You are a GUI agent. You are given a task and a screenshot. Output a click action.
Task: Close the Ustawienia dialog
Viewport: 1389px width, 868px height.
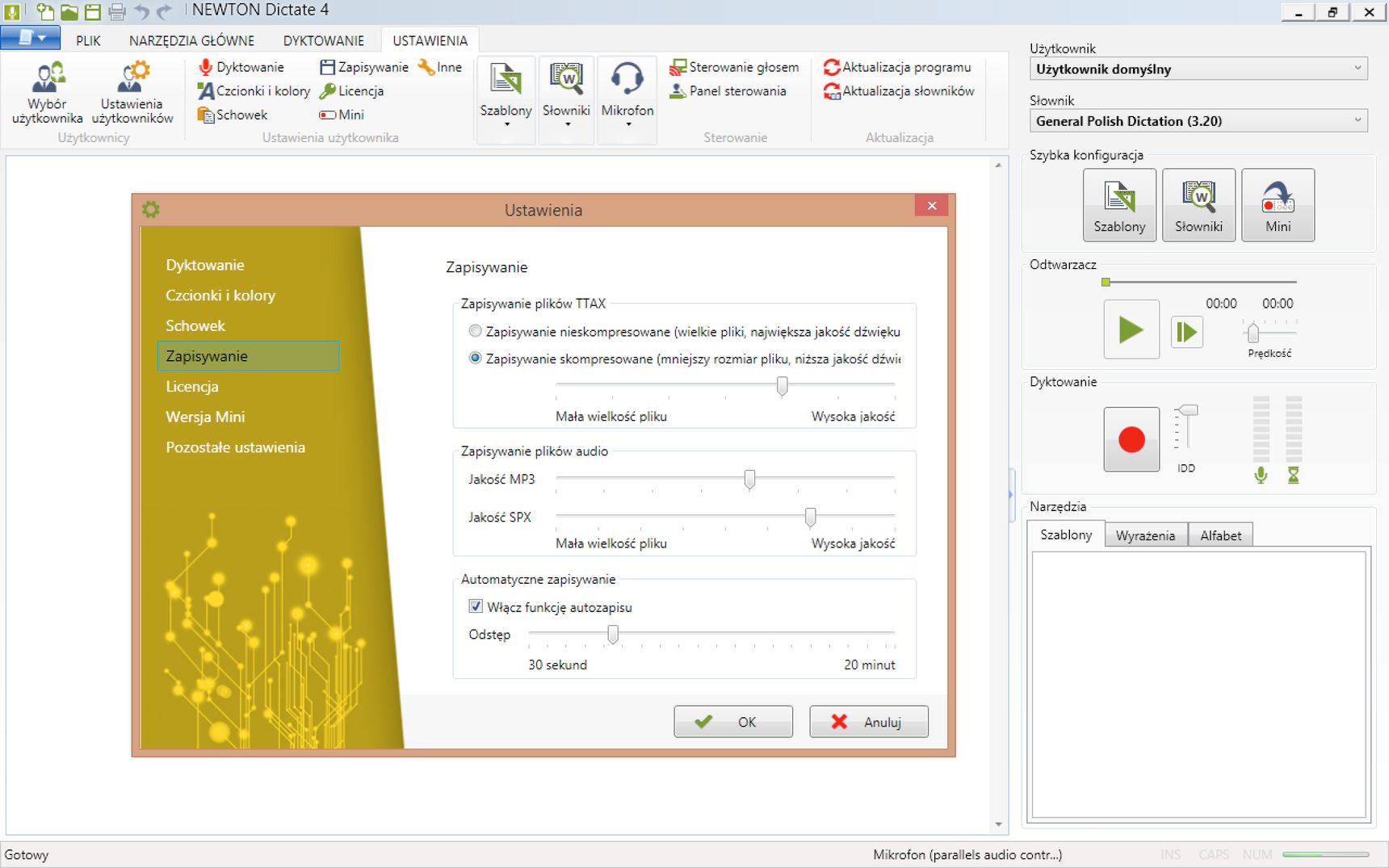pyautogui.click(x=931, y=206)
